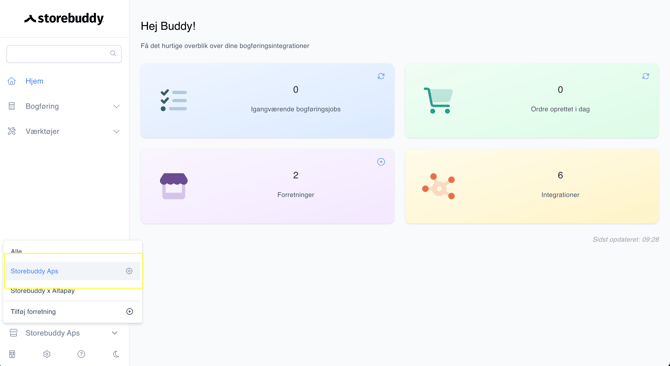Go to the Hjem page

click(x=34, y=81)
